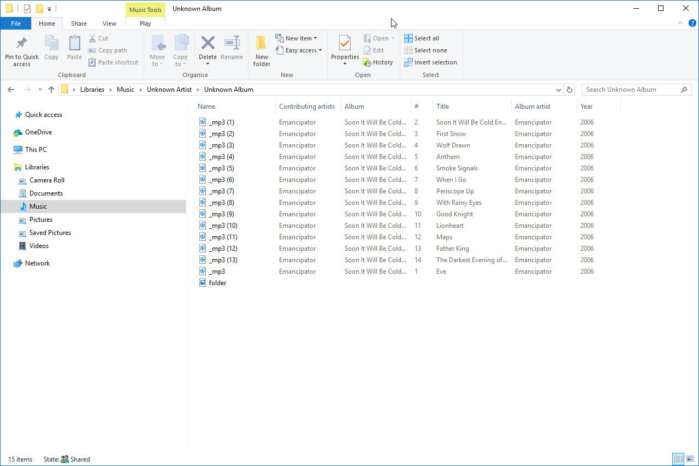699x466 pixels.
Task: Open the Play tab under Music Tools
Action: pos(145,23)
